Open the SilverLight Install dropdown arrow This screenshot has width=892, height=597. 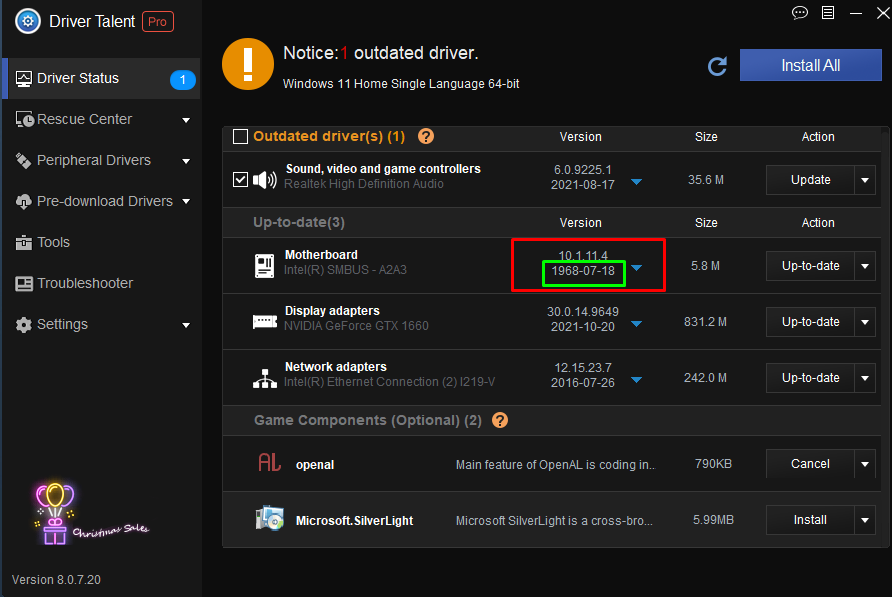click(x=865, y=520)
